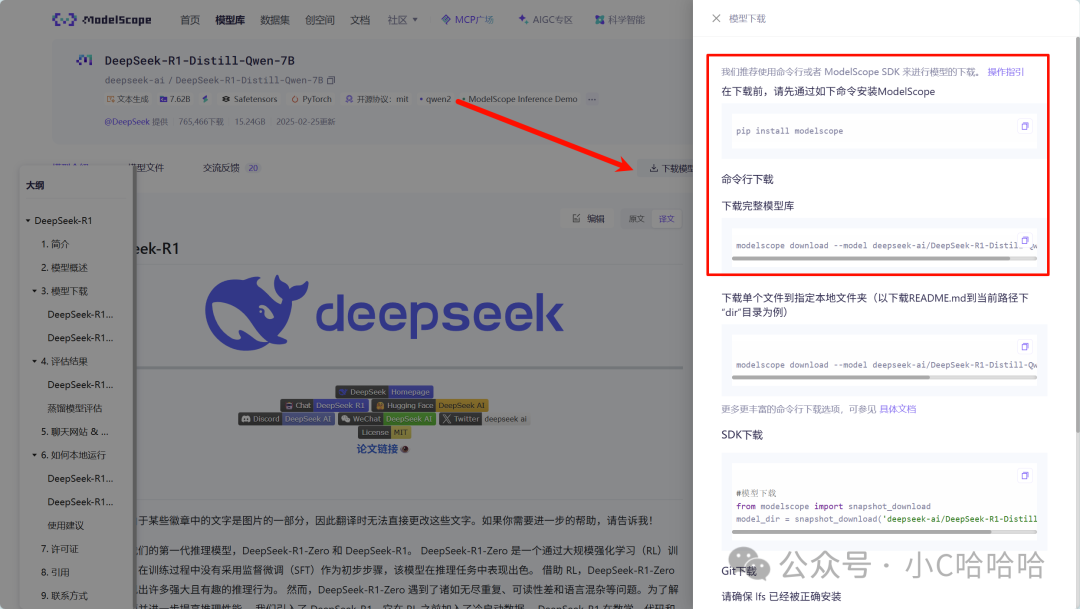
Task: Click the PyTorch tag
Action: [x=311, y=99]
